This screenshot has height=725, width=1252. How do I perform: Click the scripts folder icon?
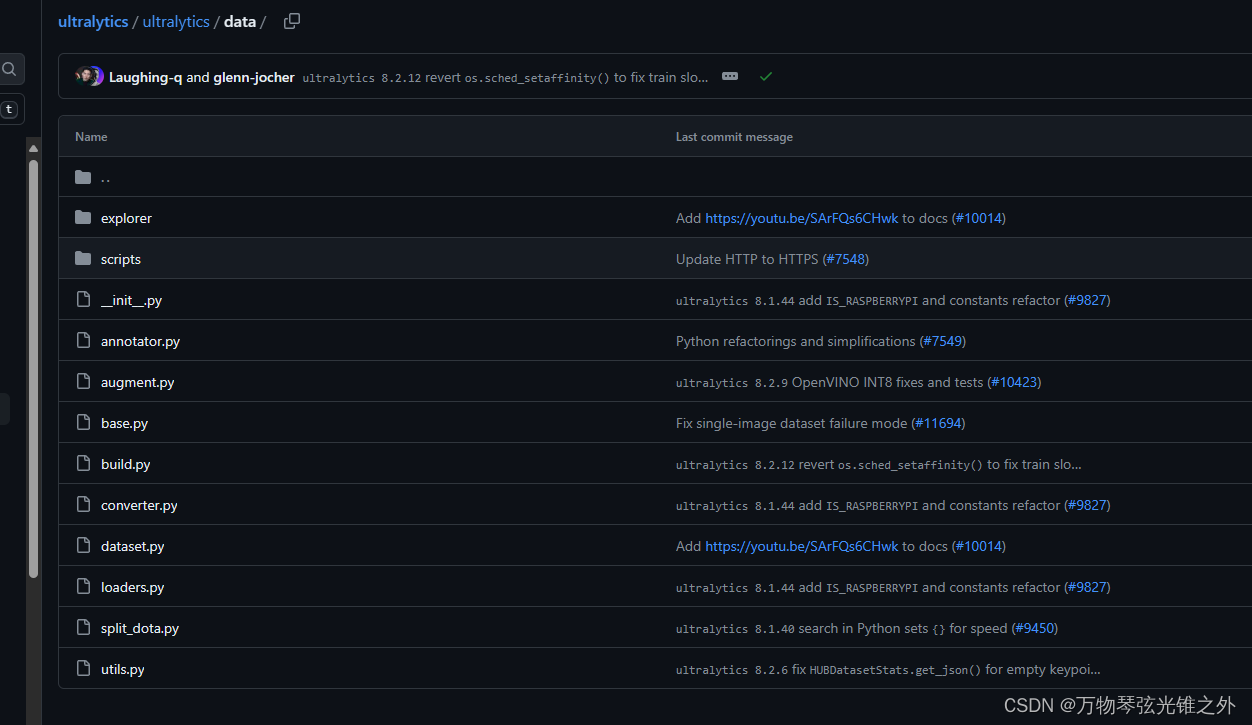coord(83,259)
